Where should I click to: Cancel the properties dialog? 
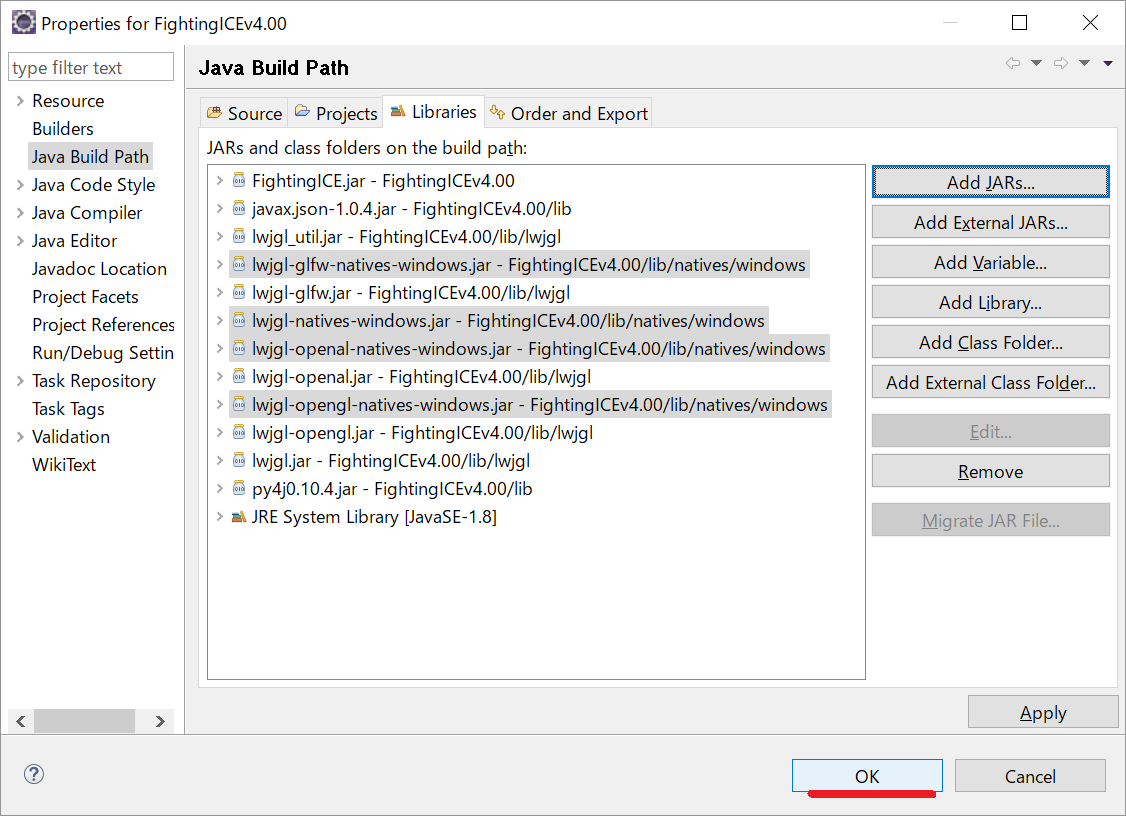(x=1030, y=776)
